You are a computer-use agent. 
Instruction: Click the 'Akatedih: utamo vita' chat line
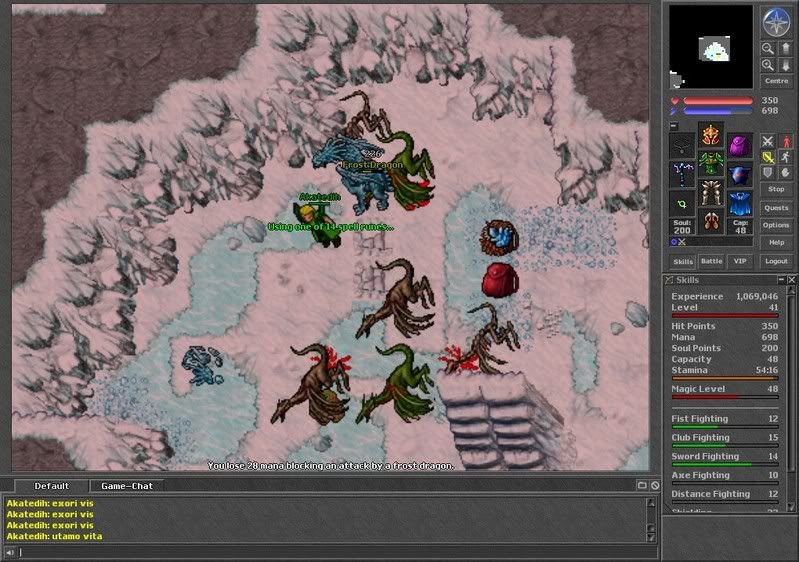click(55, 536)
